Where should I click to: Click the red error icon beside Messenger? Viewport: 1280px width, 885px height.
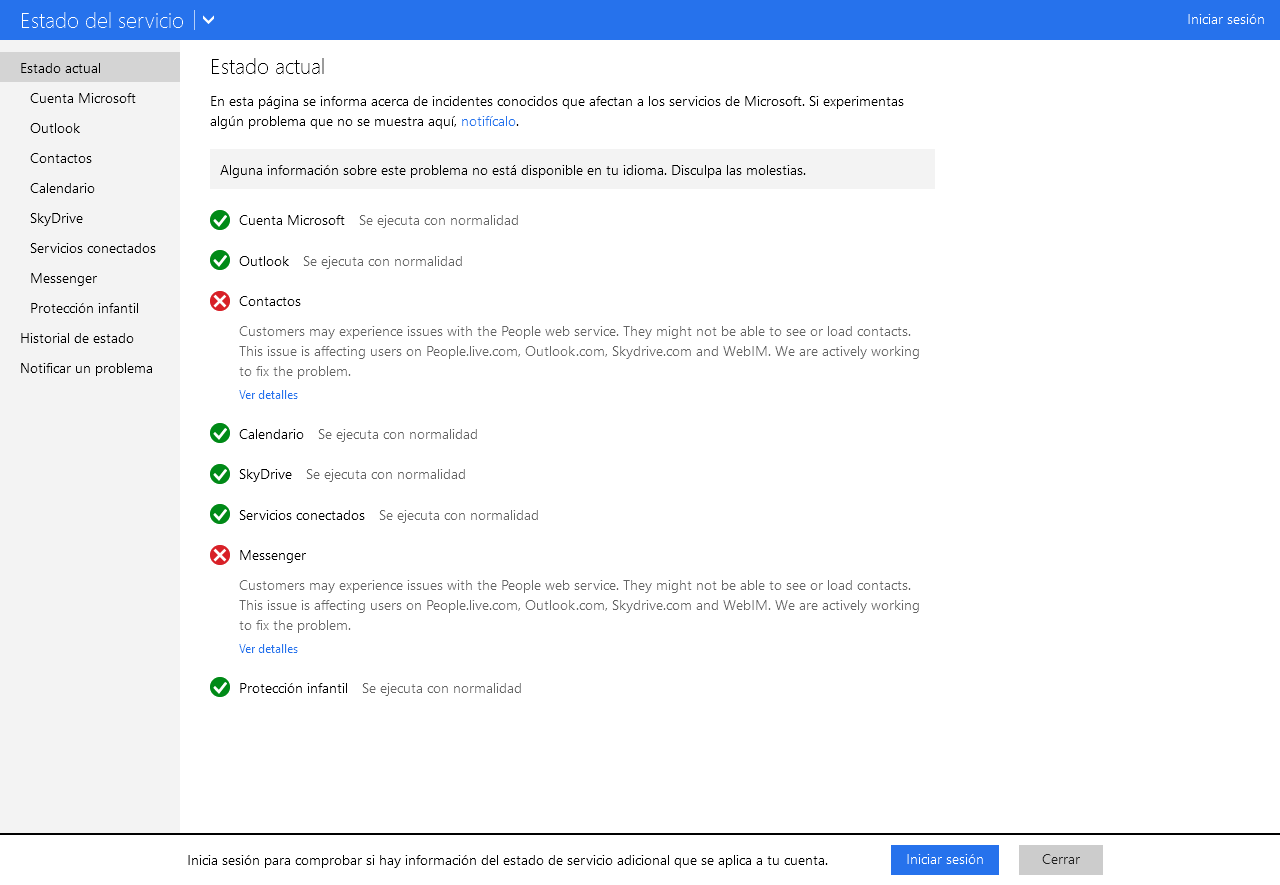coord(220,555)
